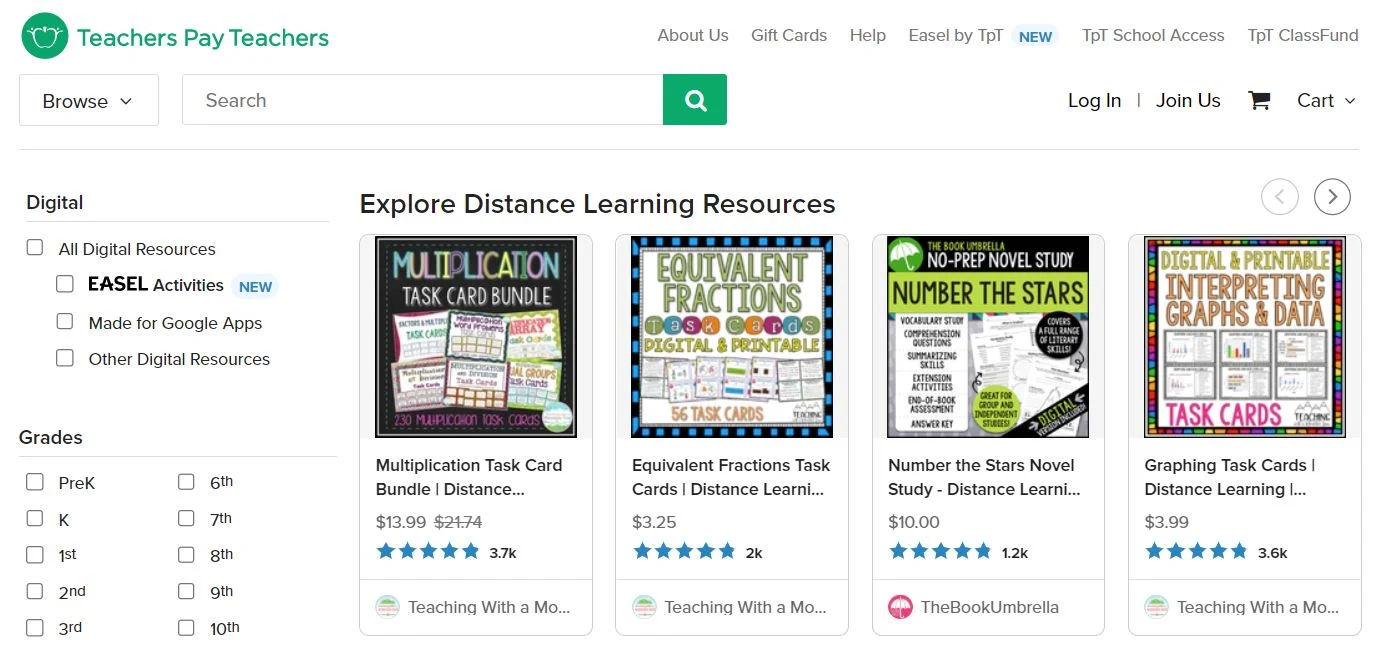Click TheBookUmbrella umbrella avatar icon
The image size is (1393, 651).
pos(900,607)
